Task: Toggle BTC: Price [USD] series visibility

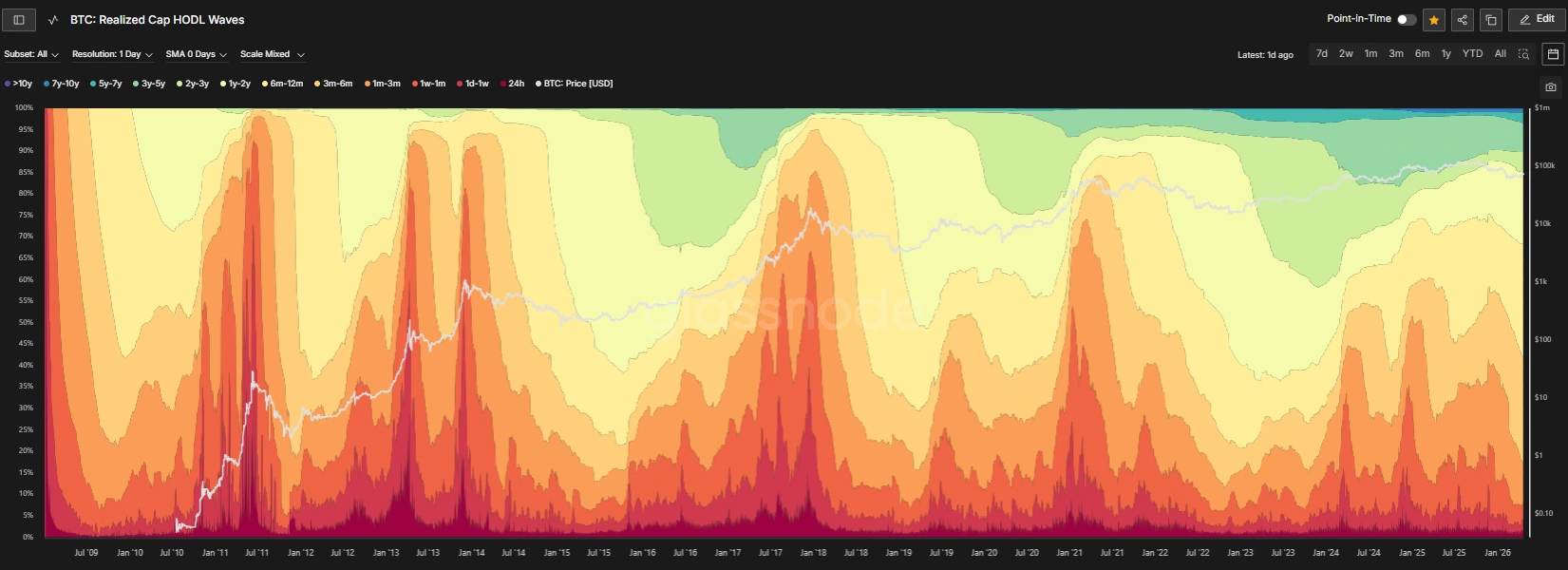Action: click(x=576, y=84)
